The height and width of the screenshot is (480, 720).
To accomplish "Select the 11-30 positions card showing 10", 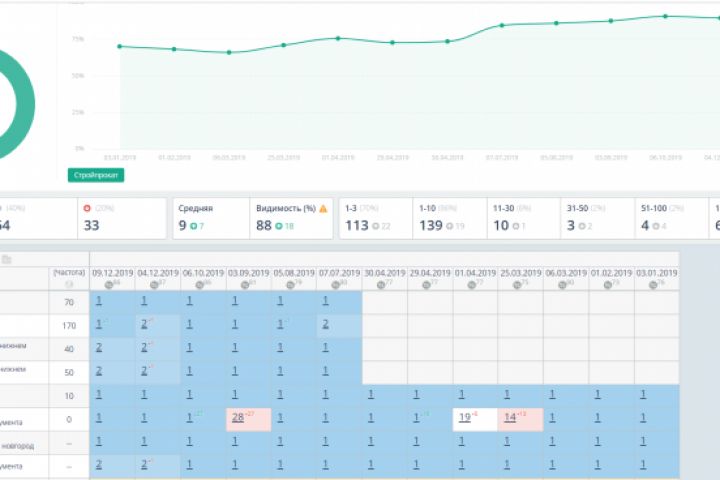I will [x=523, y=218].
